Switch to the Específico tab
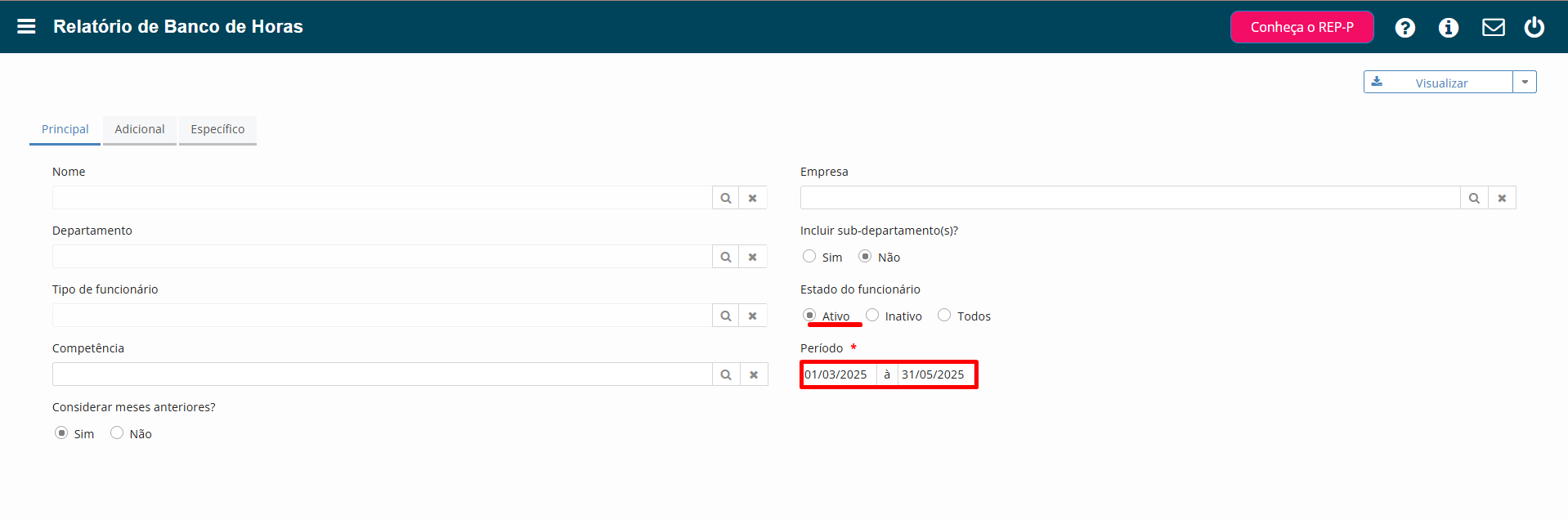The width and height of the screenshot is (1568, 520). pyautogui.click(x=217, y=129)
